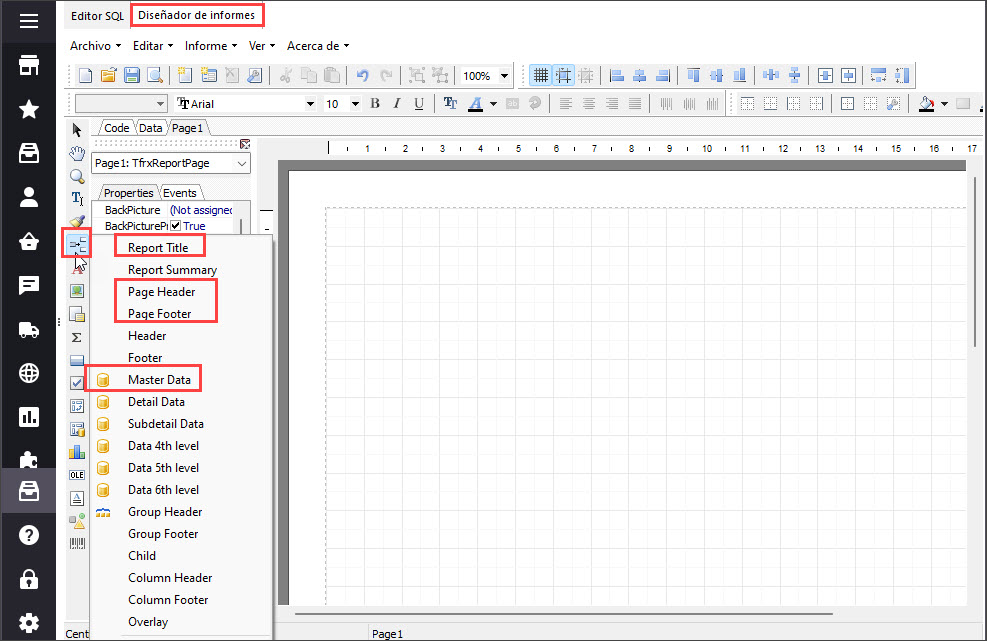987x641 pixels.
Task: Click the bar chart reports sidebar icon
Action: pos(28,417)
